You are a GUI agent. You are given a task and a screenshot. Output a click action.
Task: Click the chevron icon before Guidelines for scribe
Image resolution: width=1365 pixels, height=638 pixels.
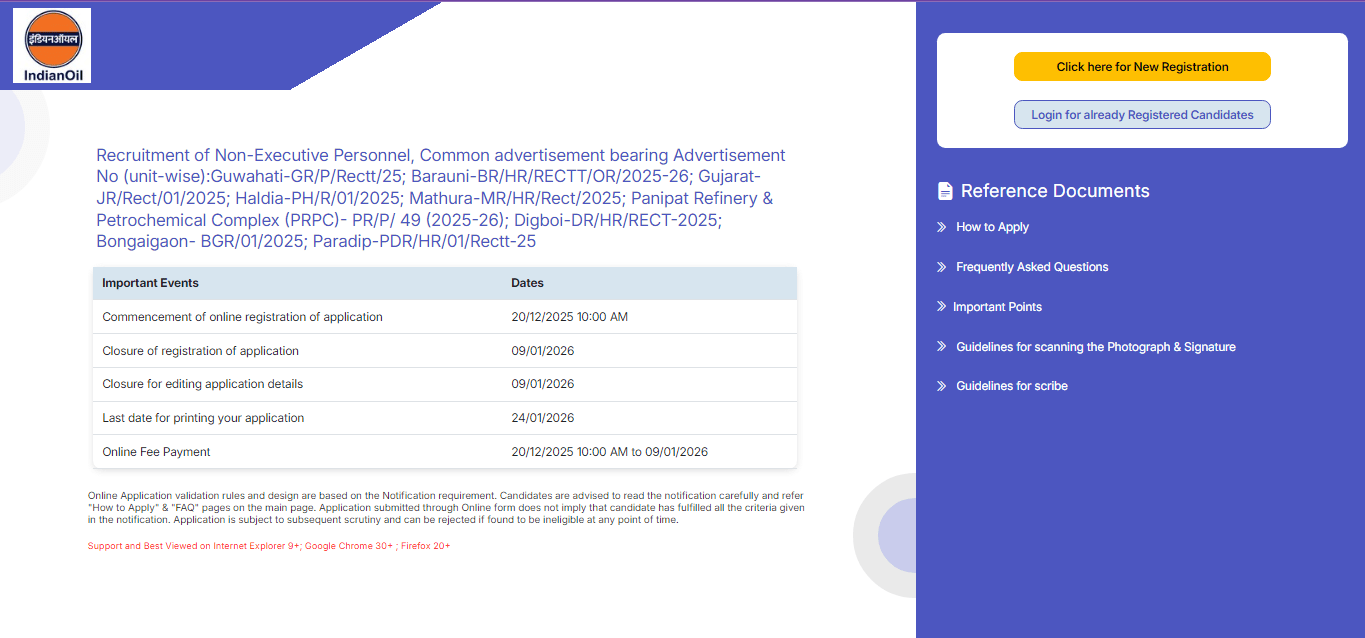tap(940, 385)
